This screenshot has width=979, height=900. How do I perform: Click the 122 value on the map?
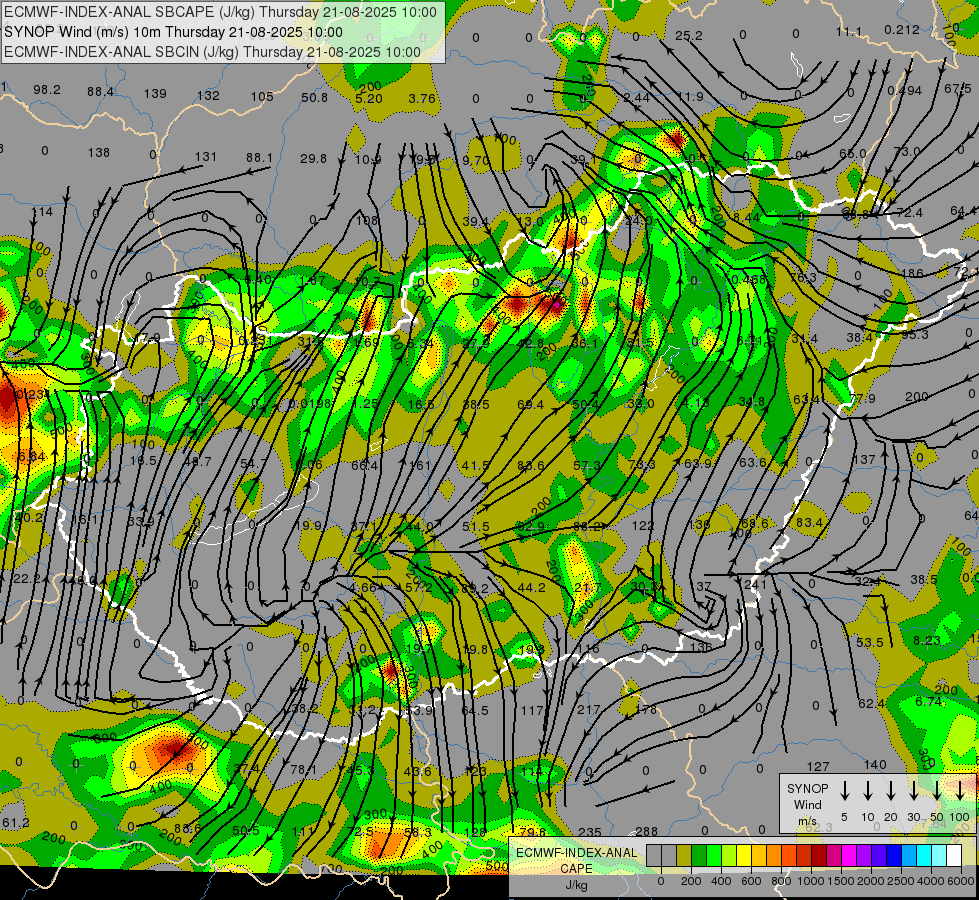click(x=643, y=526)
